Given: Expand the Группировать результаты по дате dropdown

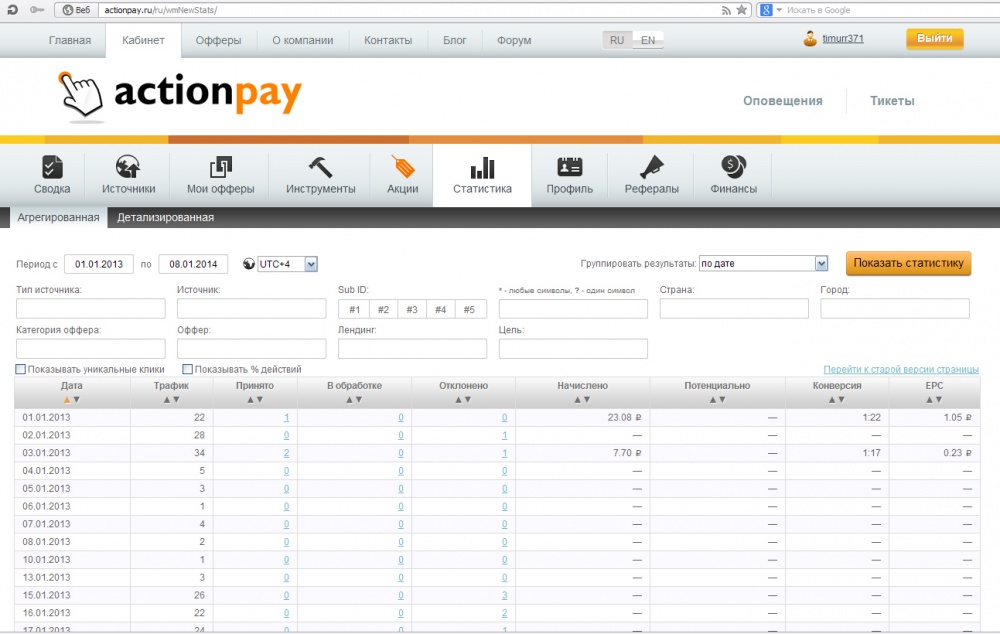Looking at the screenshot, I should point(821,263).
